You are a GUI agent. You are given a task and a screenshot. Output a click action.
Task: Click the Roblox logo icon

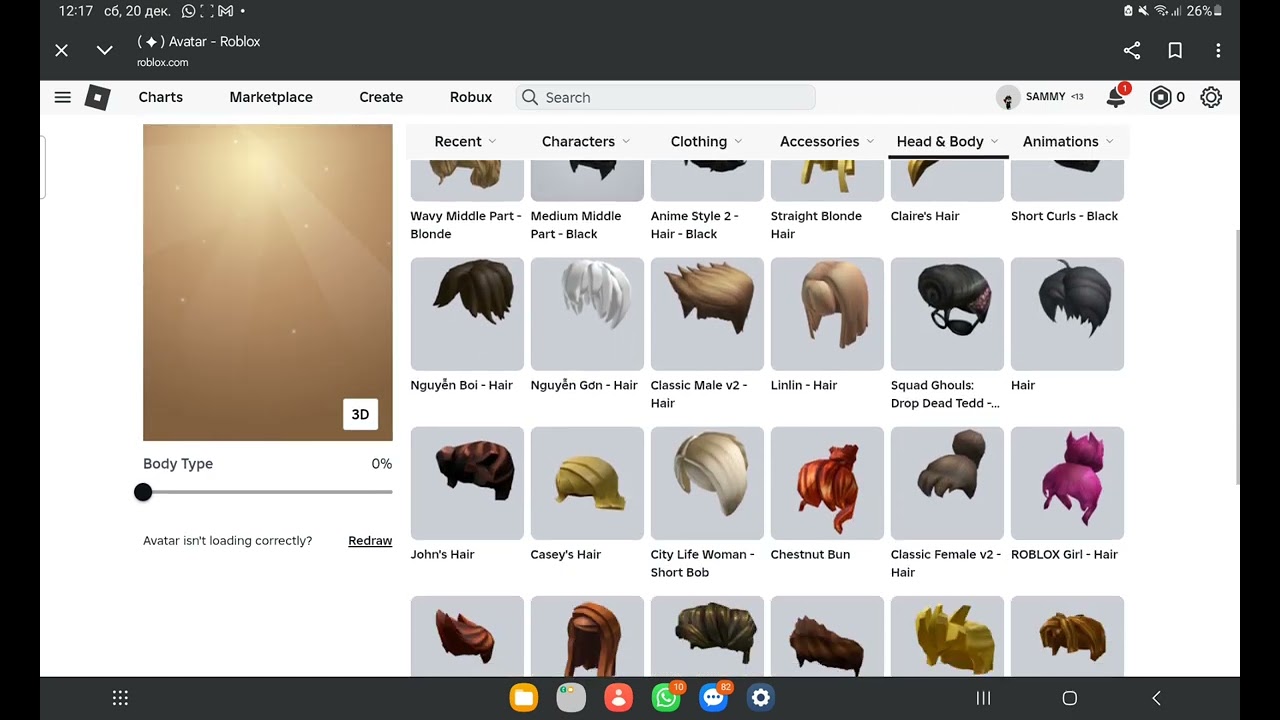pos(97,97)
